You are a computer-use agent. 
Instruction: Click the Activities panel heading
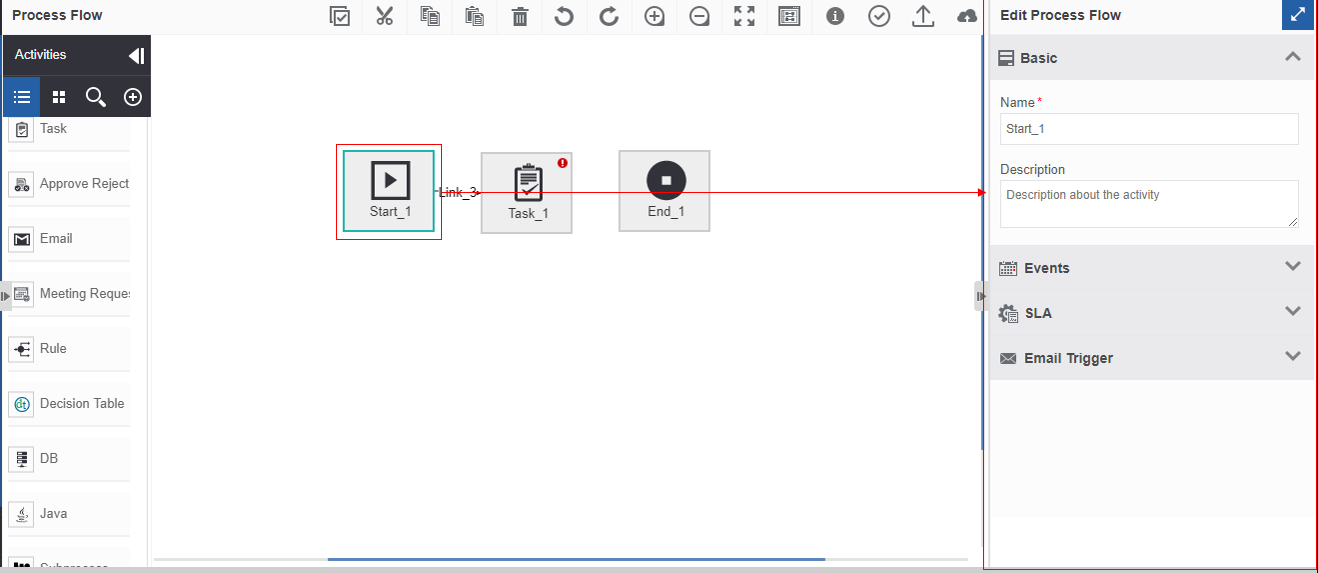(x=40, y=55)
